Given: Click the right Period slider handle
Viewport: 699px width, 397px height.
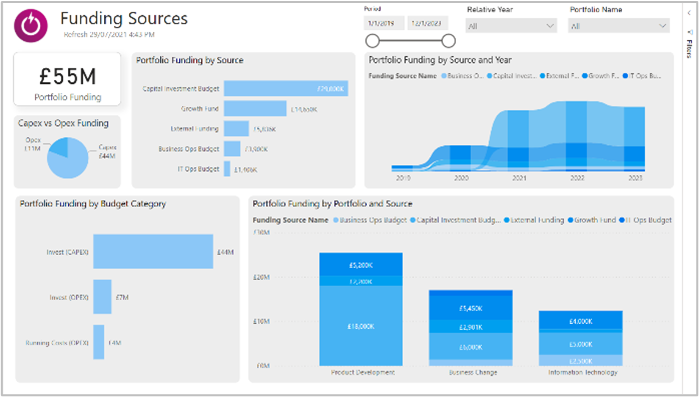Looking at the screenshot, I should (448, 41).
